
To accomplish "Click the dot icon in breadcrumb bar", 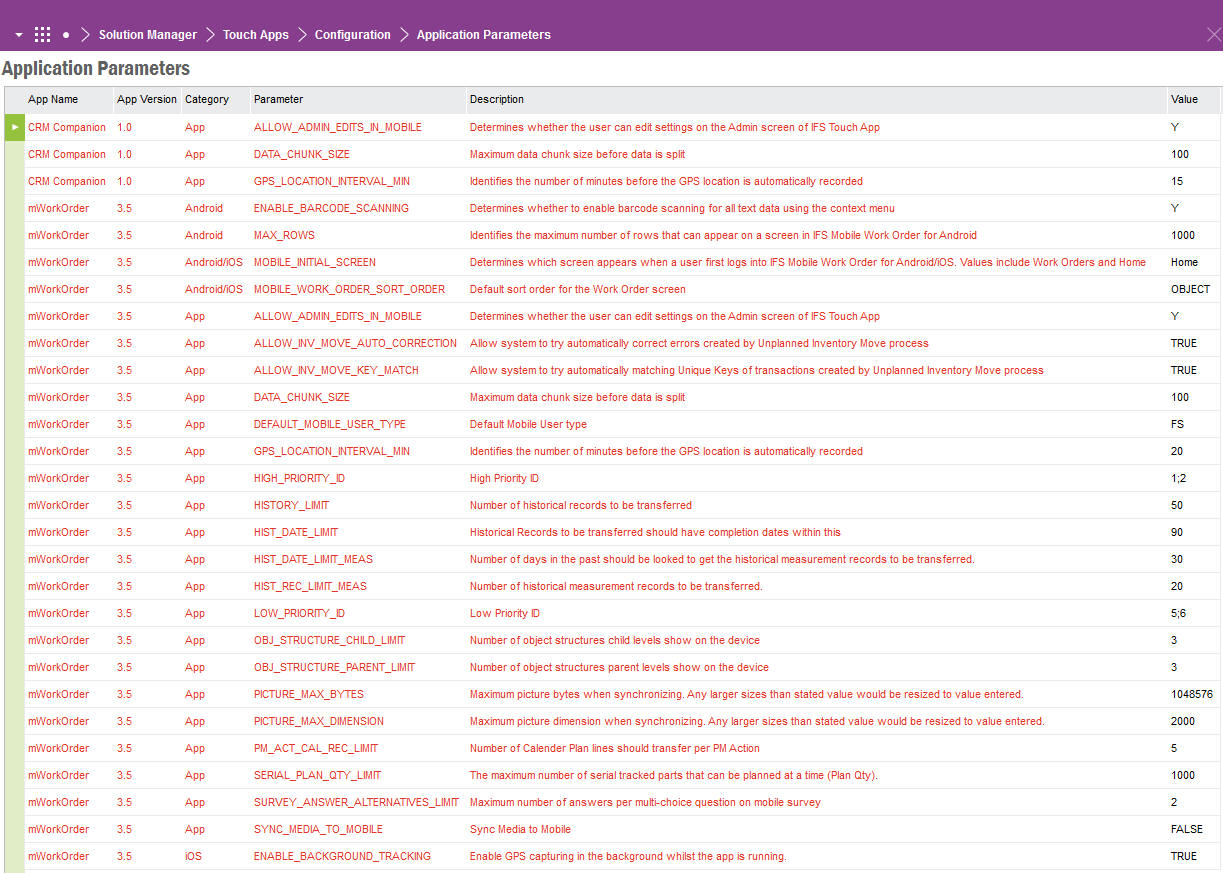I will pos(66,35).
